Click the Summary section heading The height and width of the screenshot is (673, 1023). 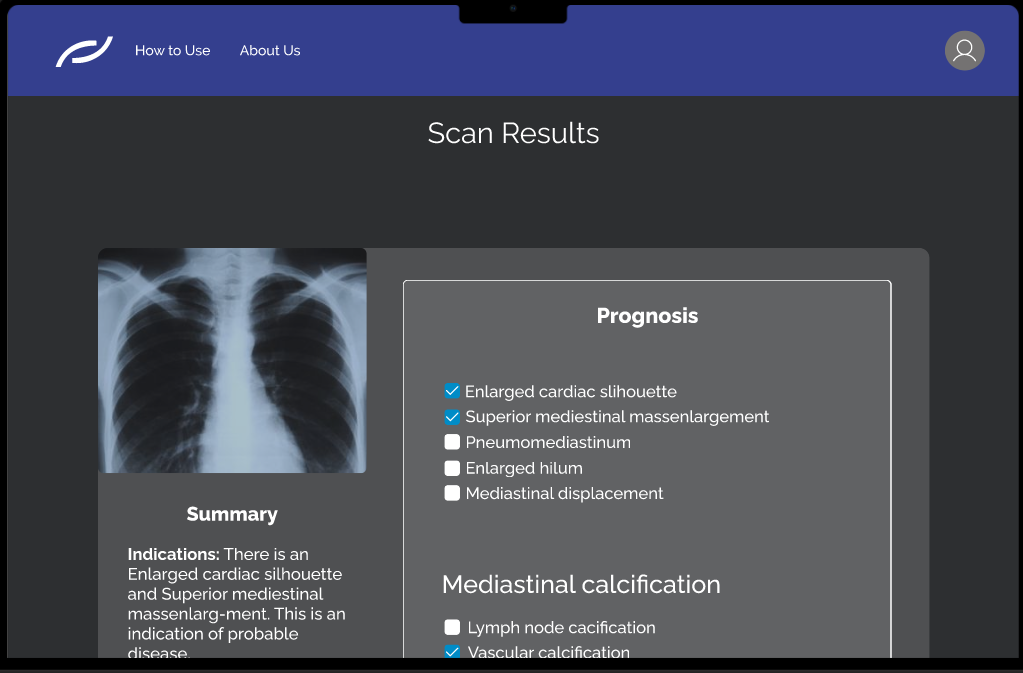(x=232, y=513)
